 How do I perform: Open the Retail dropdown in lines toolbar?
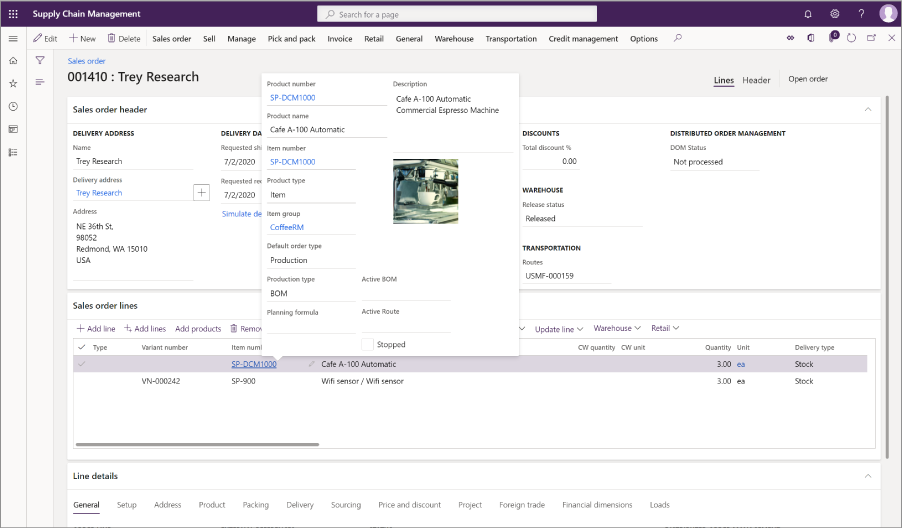(665, 328)
